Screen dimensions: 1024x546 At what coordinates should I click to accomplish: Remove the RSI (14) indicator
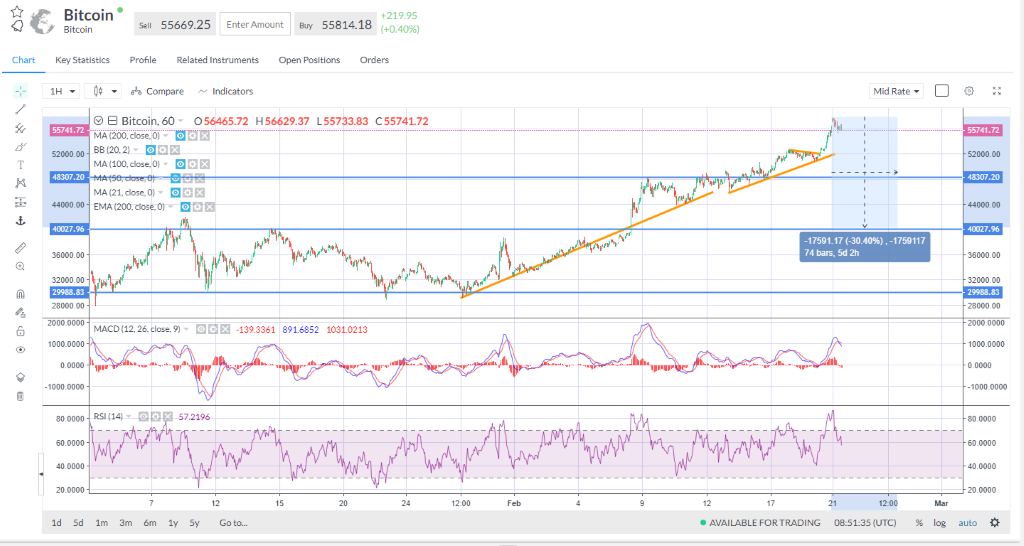(x=168, y=417)
